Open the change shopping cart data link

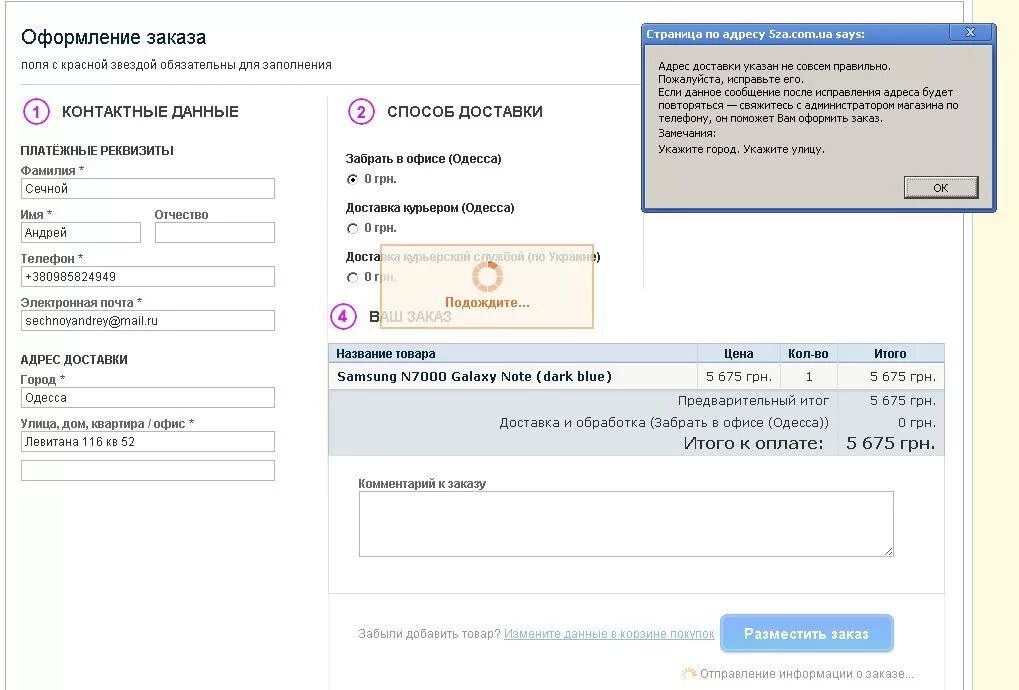(609, 633)
